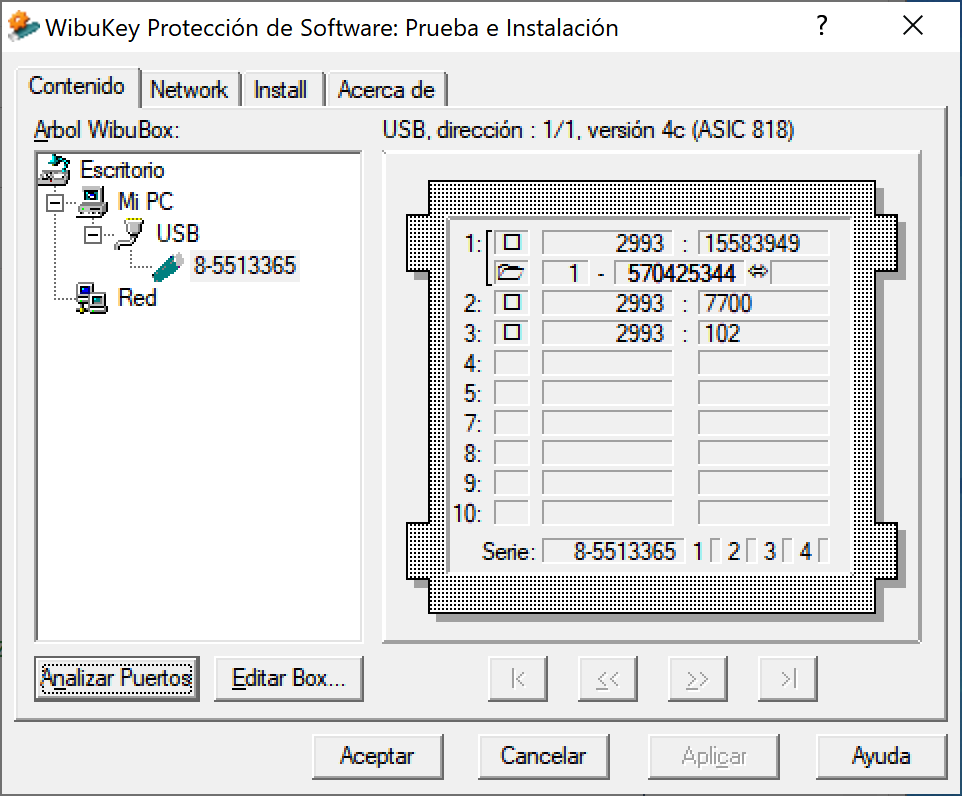Viewport: 962px width, 796px height.
Task: Click the empty user code field of entry 10
Action: coord(763,513)
